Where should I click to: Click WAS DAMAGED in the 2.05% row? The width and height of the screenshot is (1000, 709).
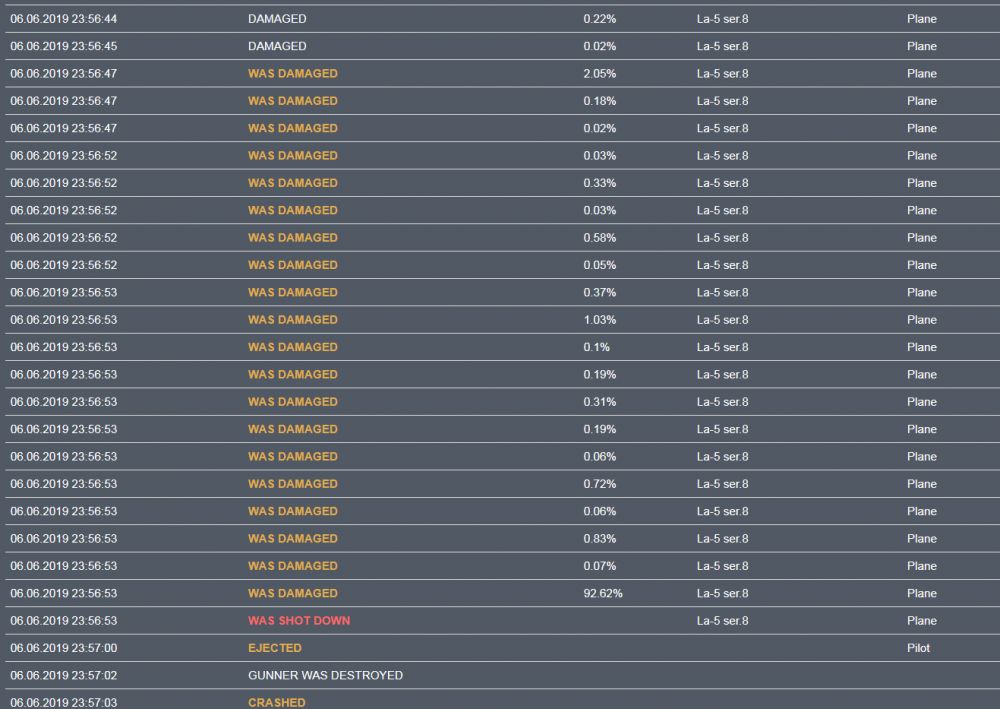tap(293, 74)
